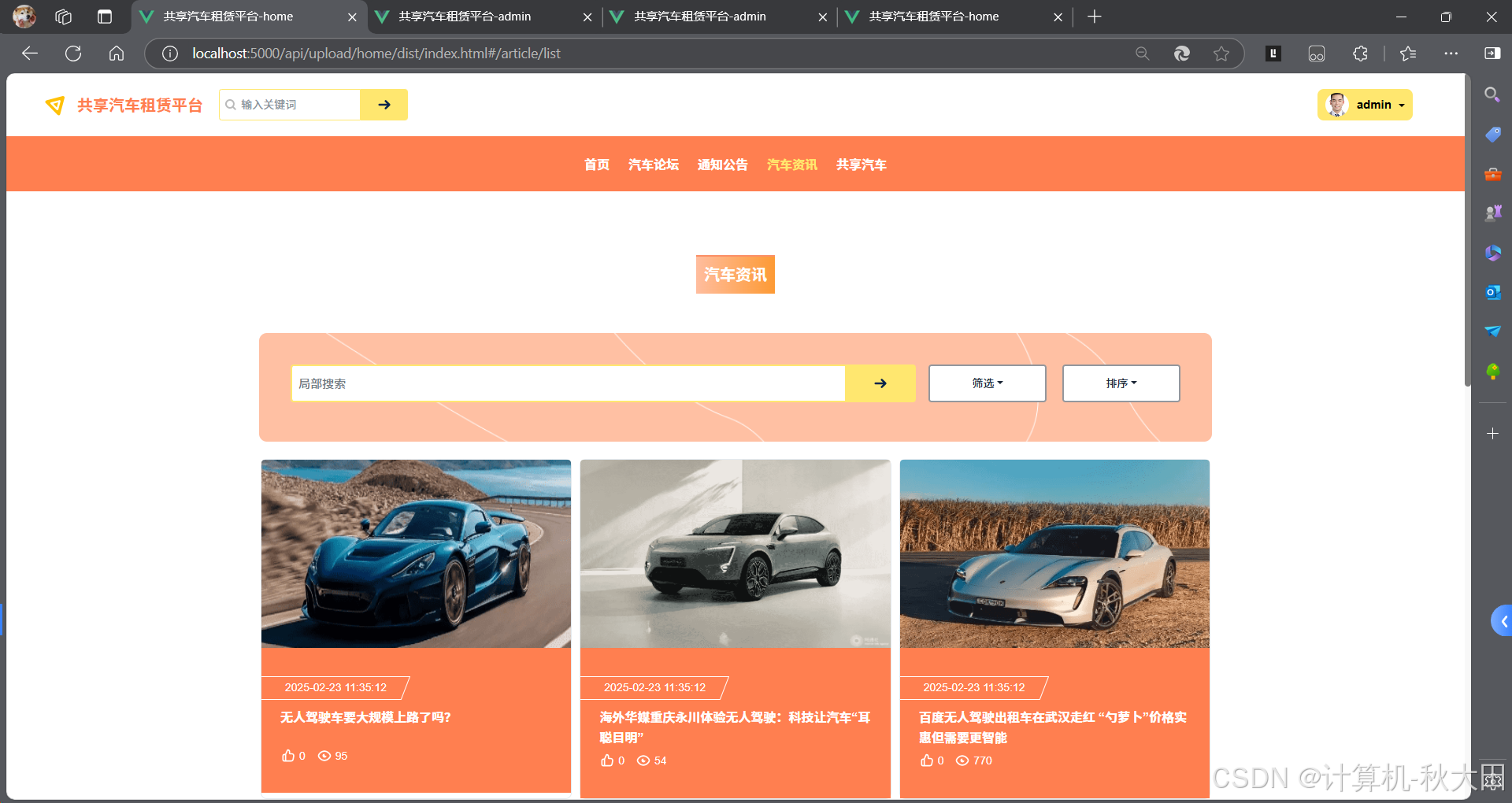Click the view count 95
Screen dimensions: 1512x803
[341, 756]
